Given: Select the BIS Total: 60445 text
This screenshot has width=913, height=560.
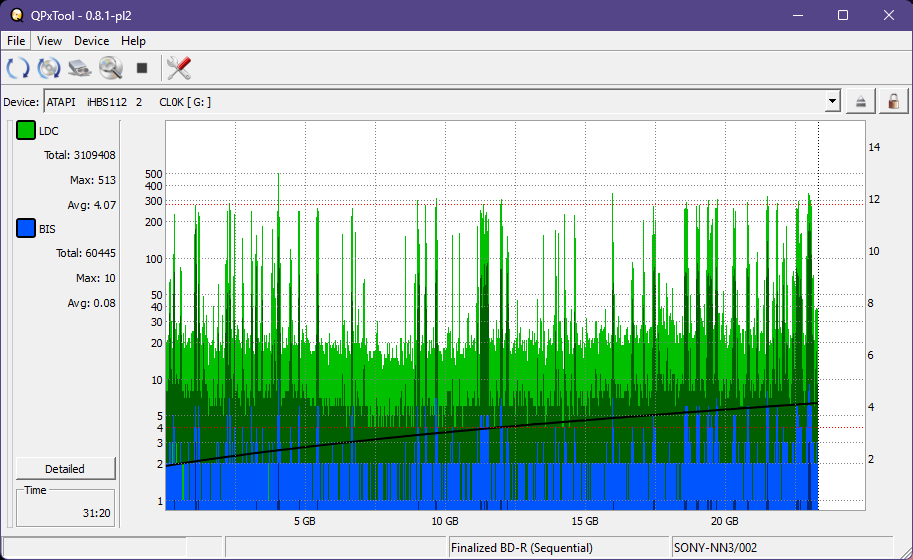Looking at the screenshot, I should (x=86, y=253).
